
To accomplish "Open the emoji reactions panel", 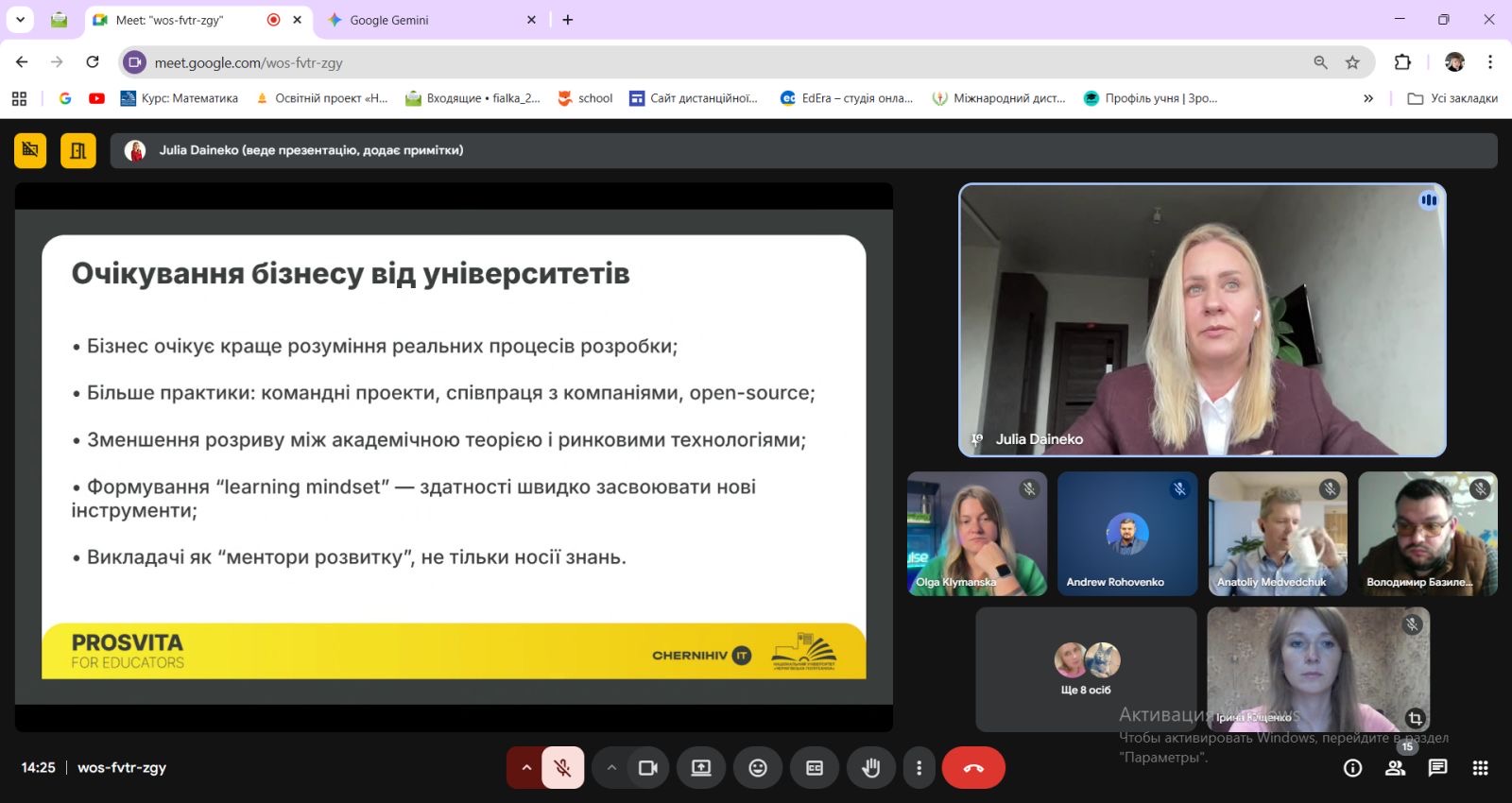I will [x=758, y=768].
